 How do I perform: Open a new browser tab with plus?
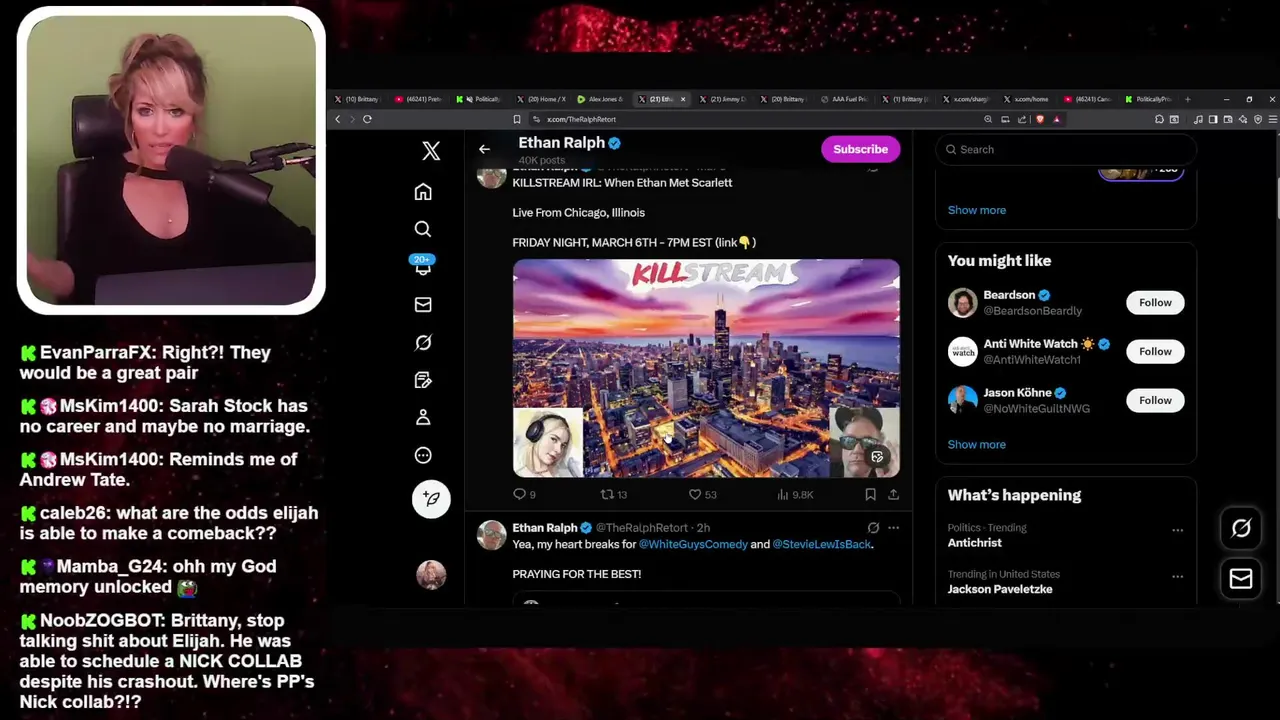coord(1187,99)
